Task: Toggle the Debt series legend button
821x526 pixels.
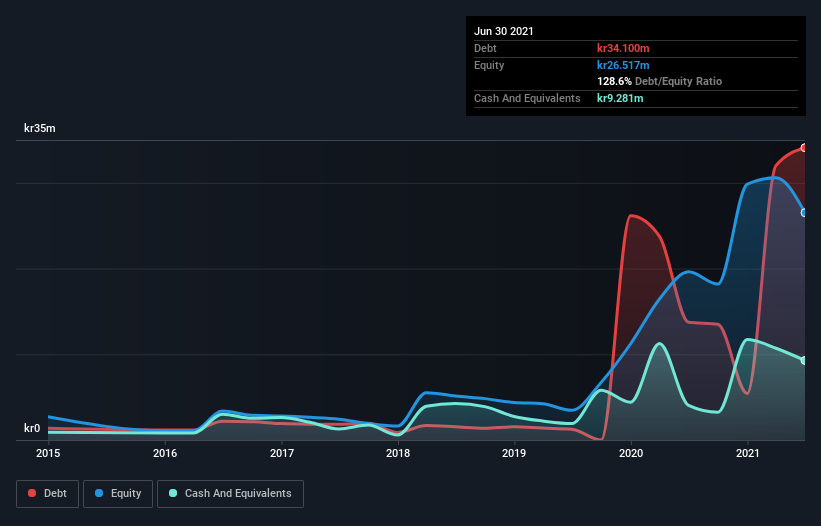Action: [48, 494]
